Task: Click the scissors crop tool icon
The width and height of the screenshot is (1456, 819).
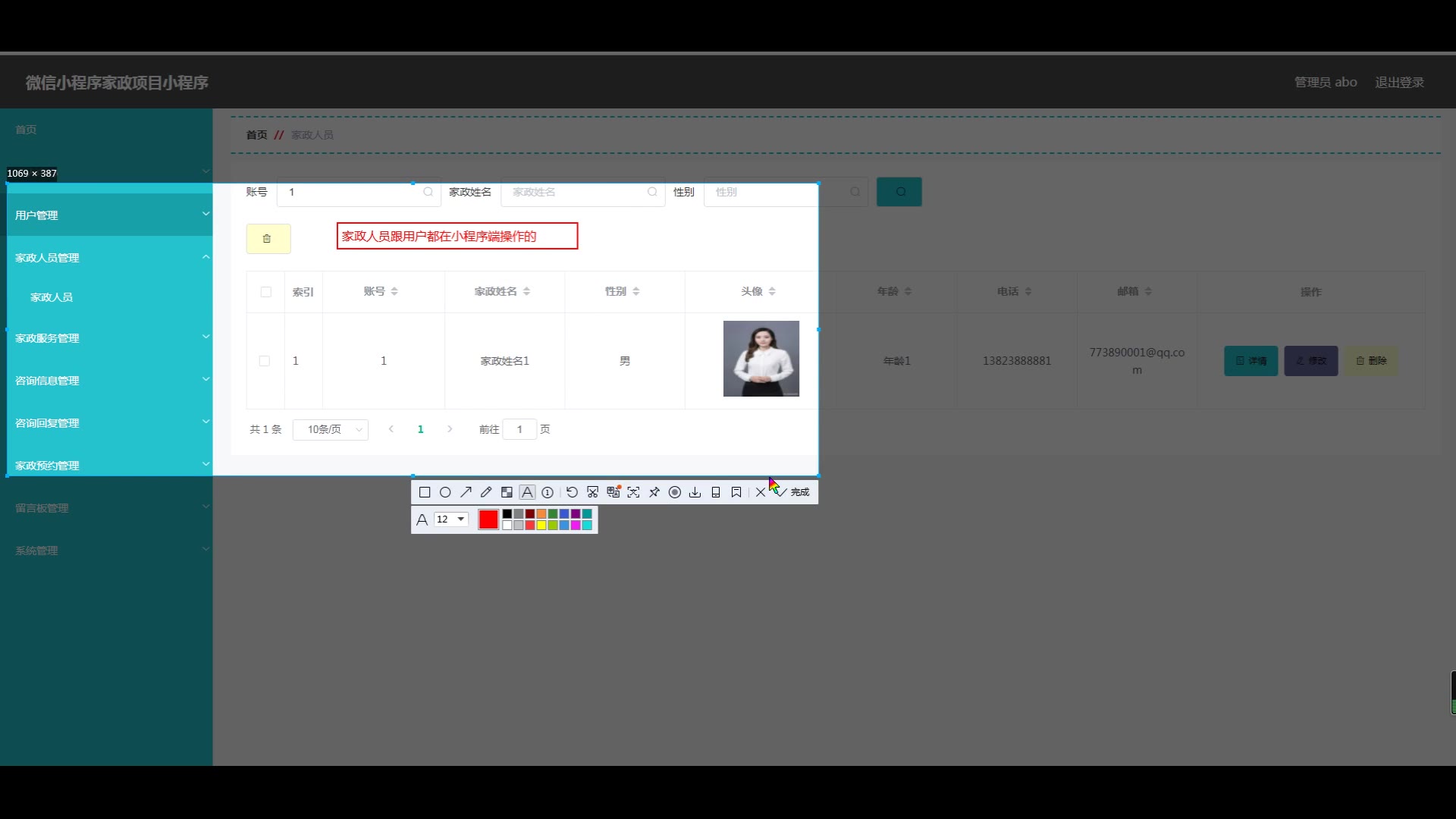Action: 592,492
